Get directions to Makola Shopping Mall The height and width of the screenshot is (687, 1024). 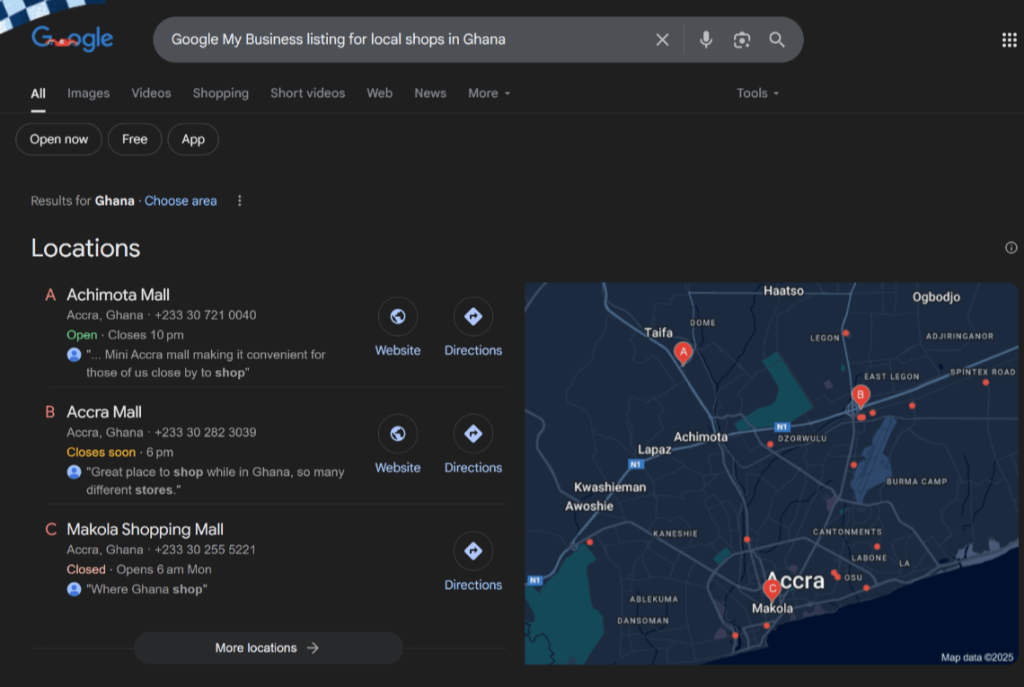click(473, 551)
